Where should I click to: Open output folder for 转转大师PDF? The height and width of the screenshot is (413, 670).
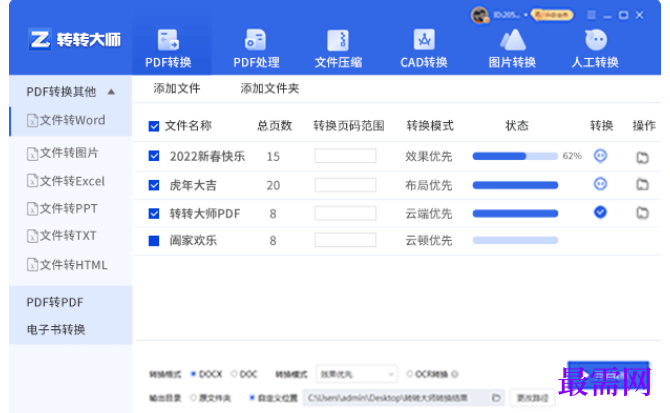coord(642,213)
